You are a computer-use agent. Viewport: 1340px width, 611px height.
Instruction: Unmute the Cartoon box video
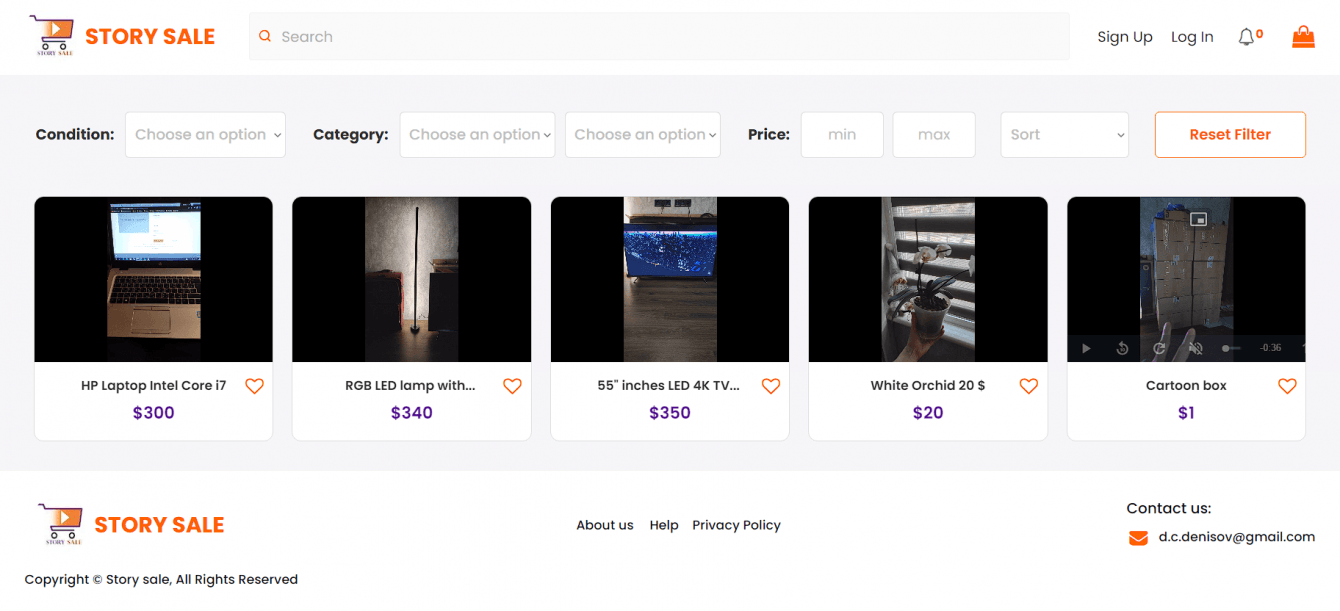[x=1194, y=348]
